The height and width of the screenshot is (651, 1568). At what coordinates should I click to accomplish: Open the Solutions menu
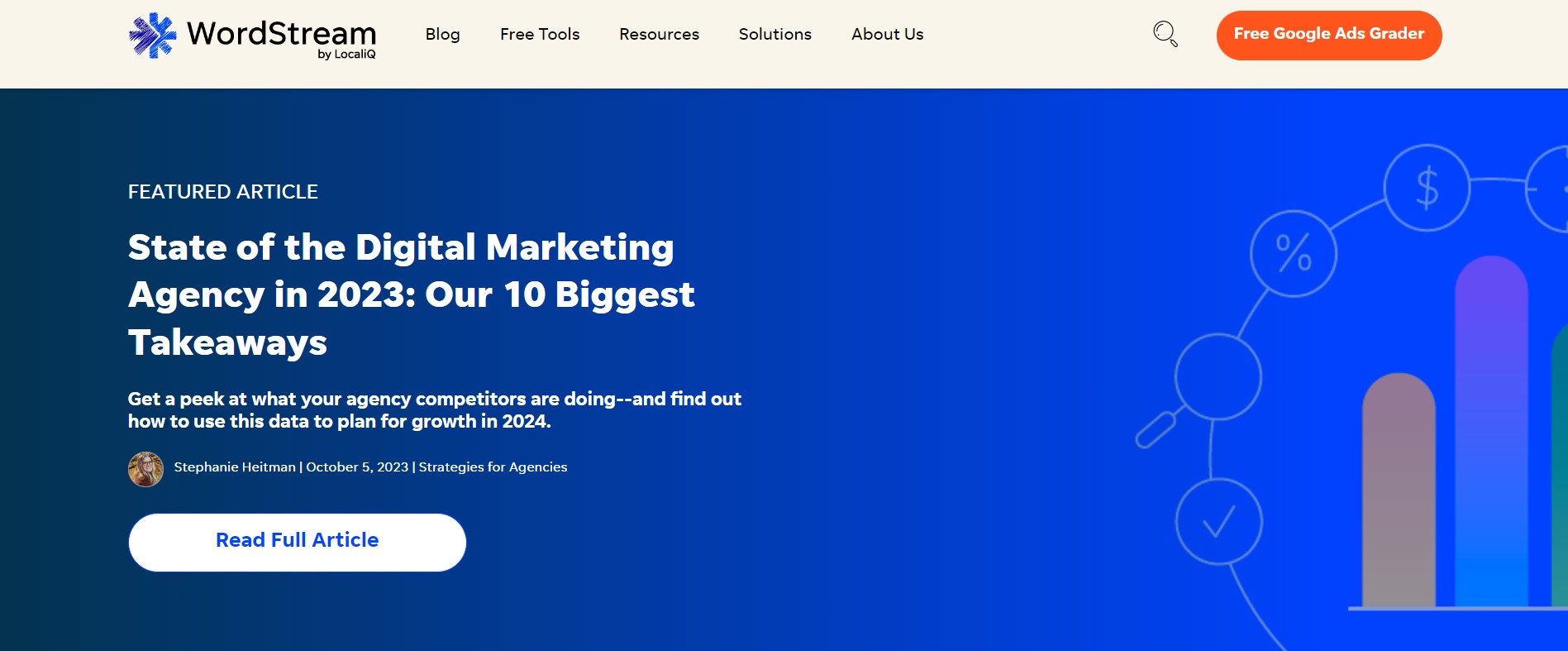point(775,34)
